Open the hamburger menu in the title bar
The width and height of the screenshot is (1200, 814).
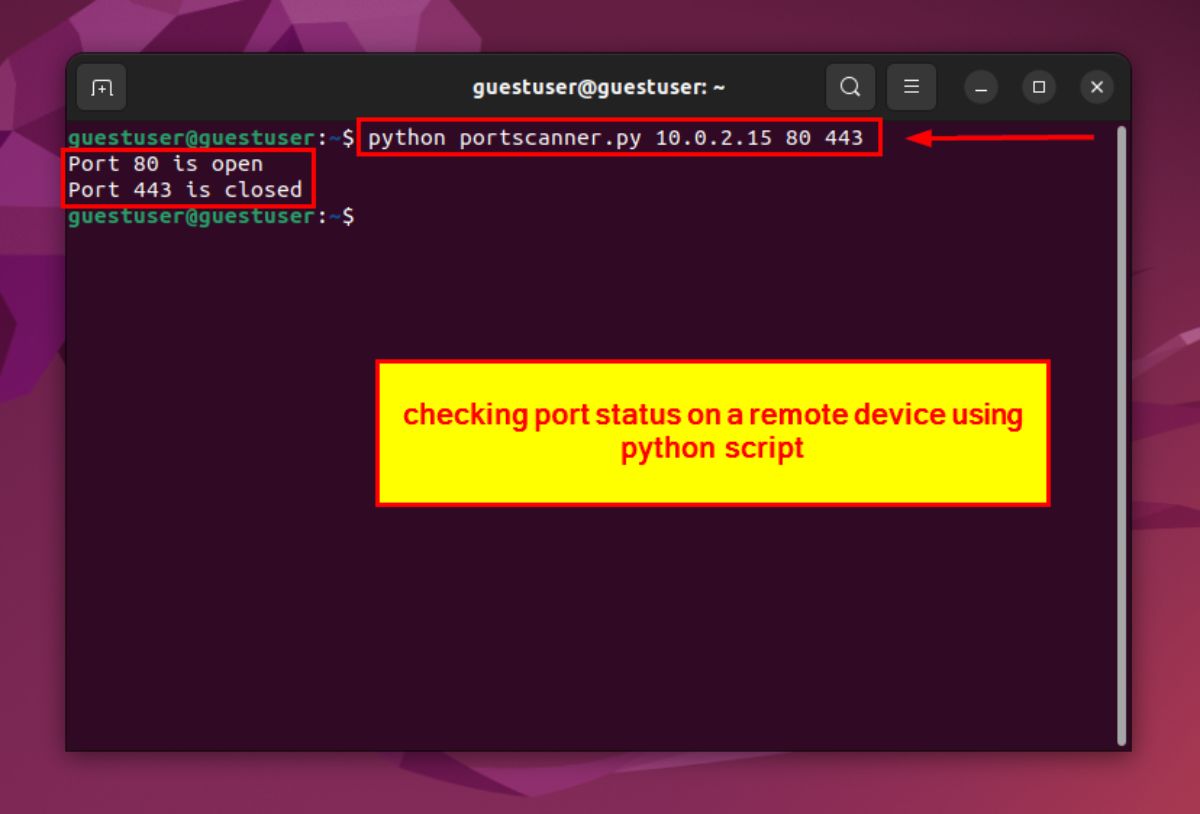point(911,87)
